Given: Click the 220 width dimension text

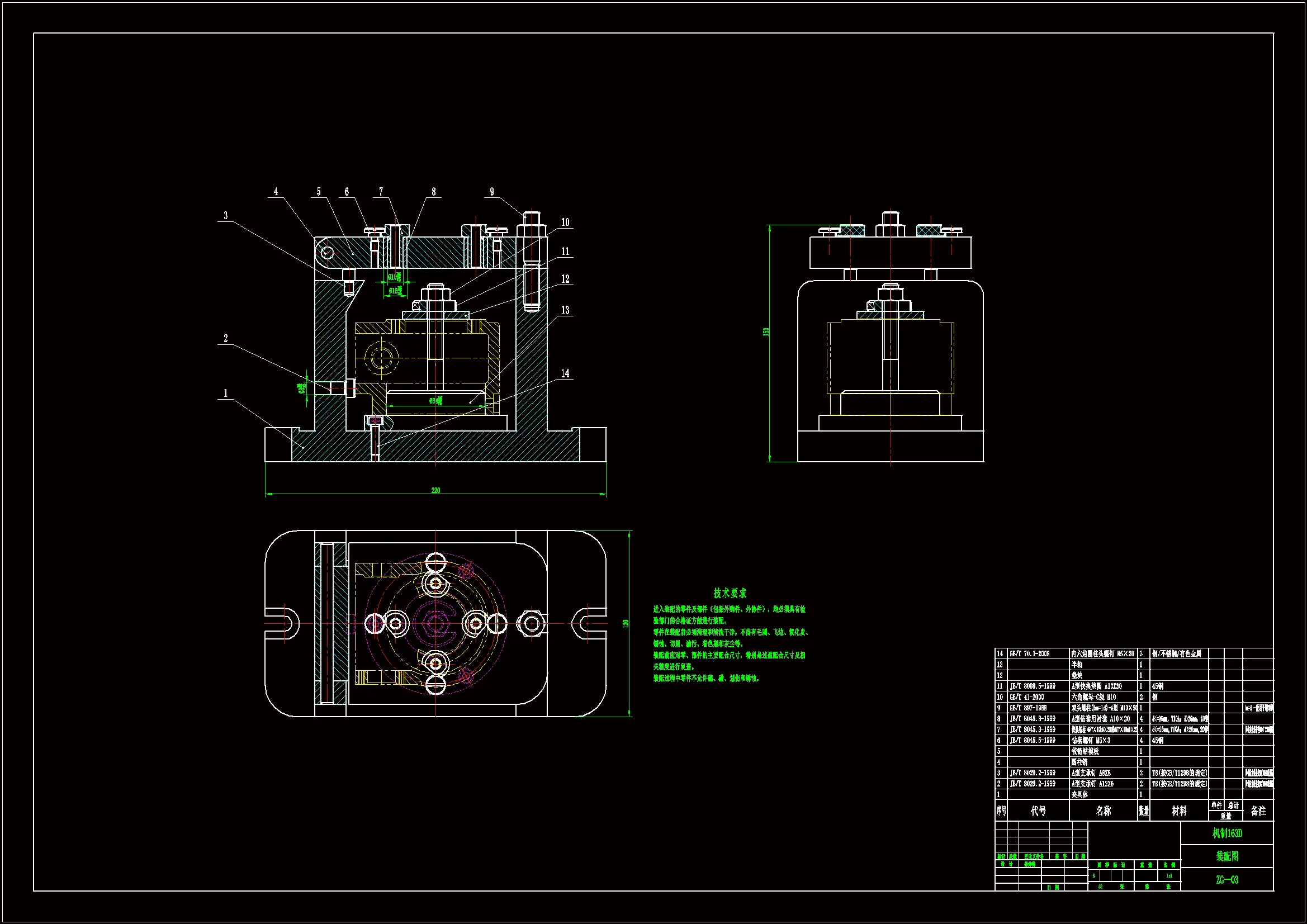Looking at the screenshot, I should point(435,490).
